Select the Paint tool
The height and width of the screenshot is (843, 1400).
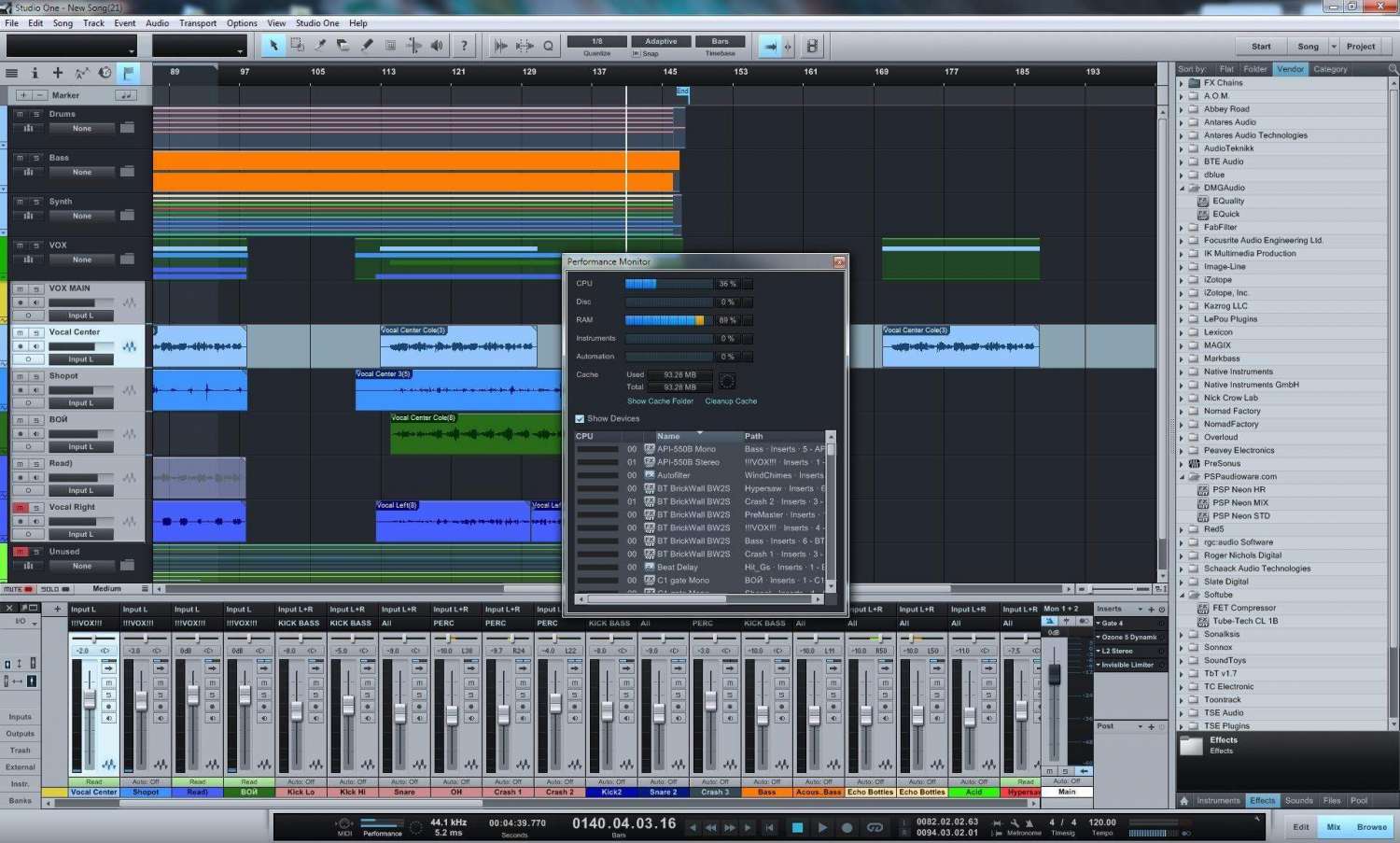coord(367,46)
